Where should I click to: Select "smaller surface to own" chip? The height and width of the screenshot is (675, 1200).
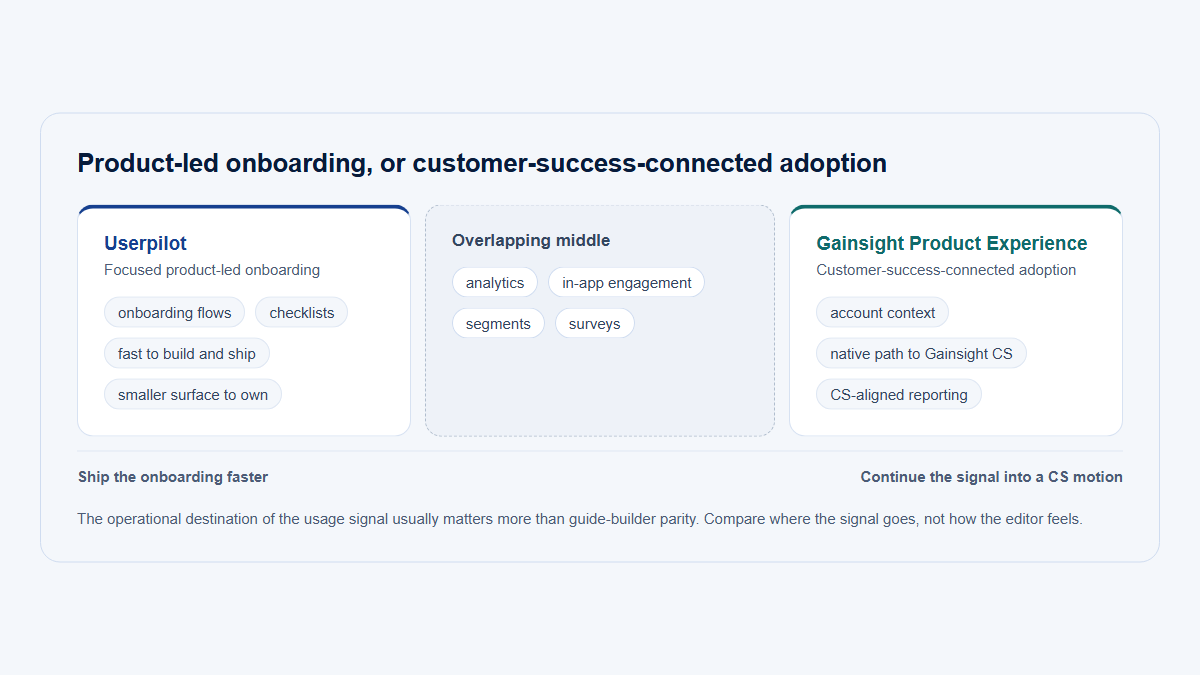click(x=193, y=395)
